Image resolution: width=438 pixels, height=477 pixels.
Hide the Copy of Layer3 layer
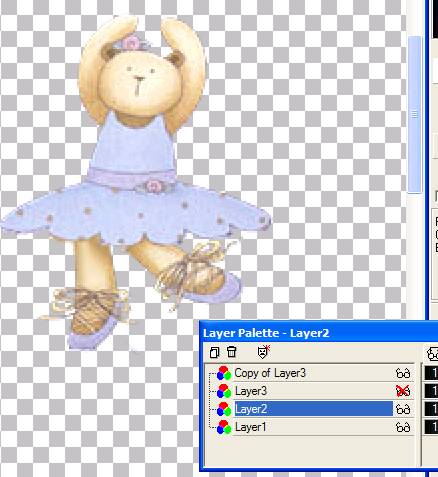tap(403, 373)
